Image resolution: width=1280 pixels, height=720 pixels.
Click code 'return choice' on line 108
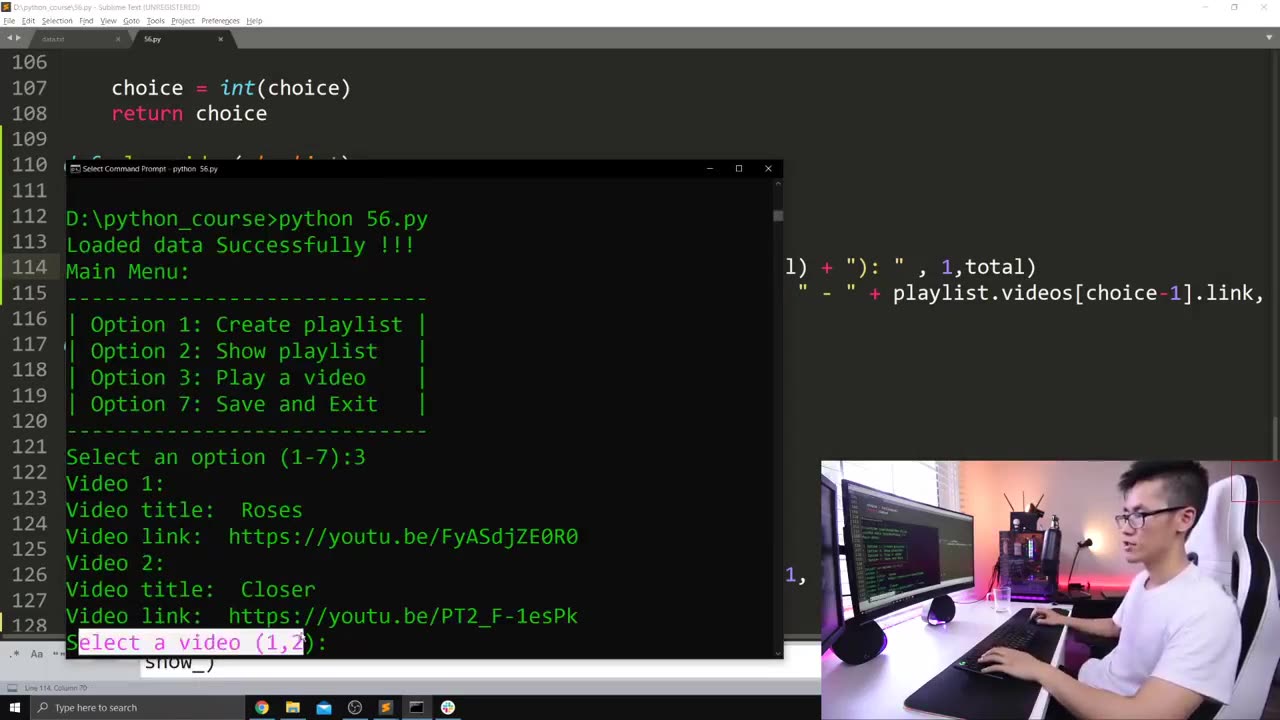(x=189, y=114)
